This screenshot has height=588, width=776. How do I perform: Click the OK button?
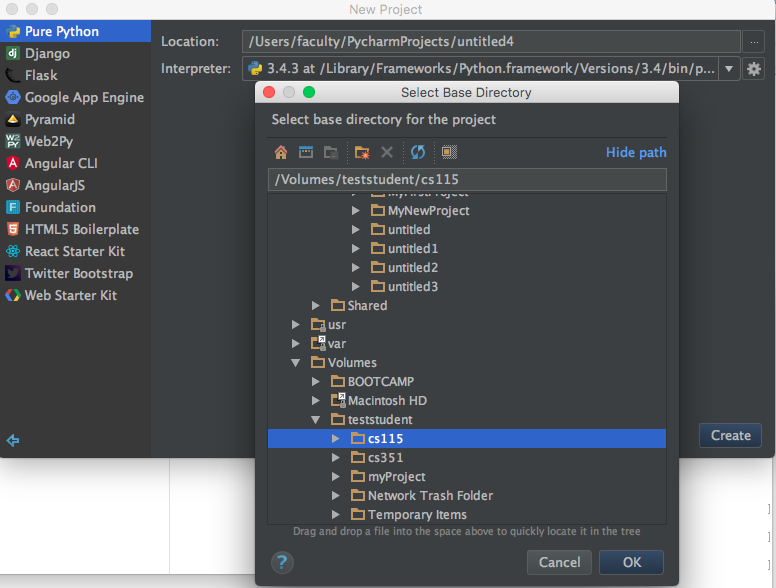(x=631, y=562)
